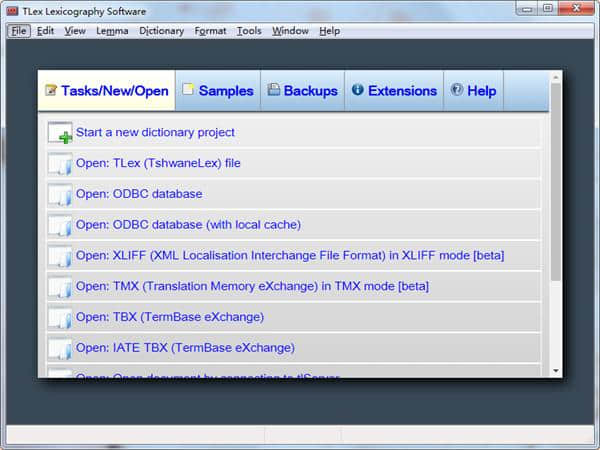Click the icon beside Open: TBX

point(60,318)
